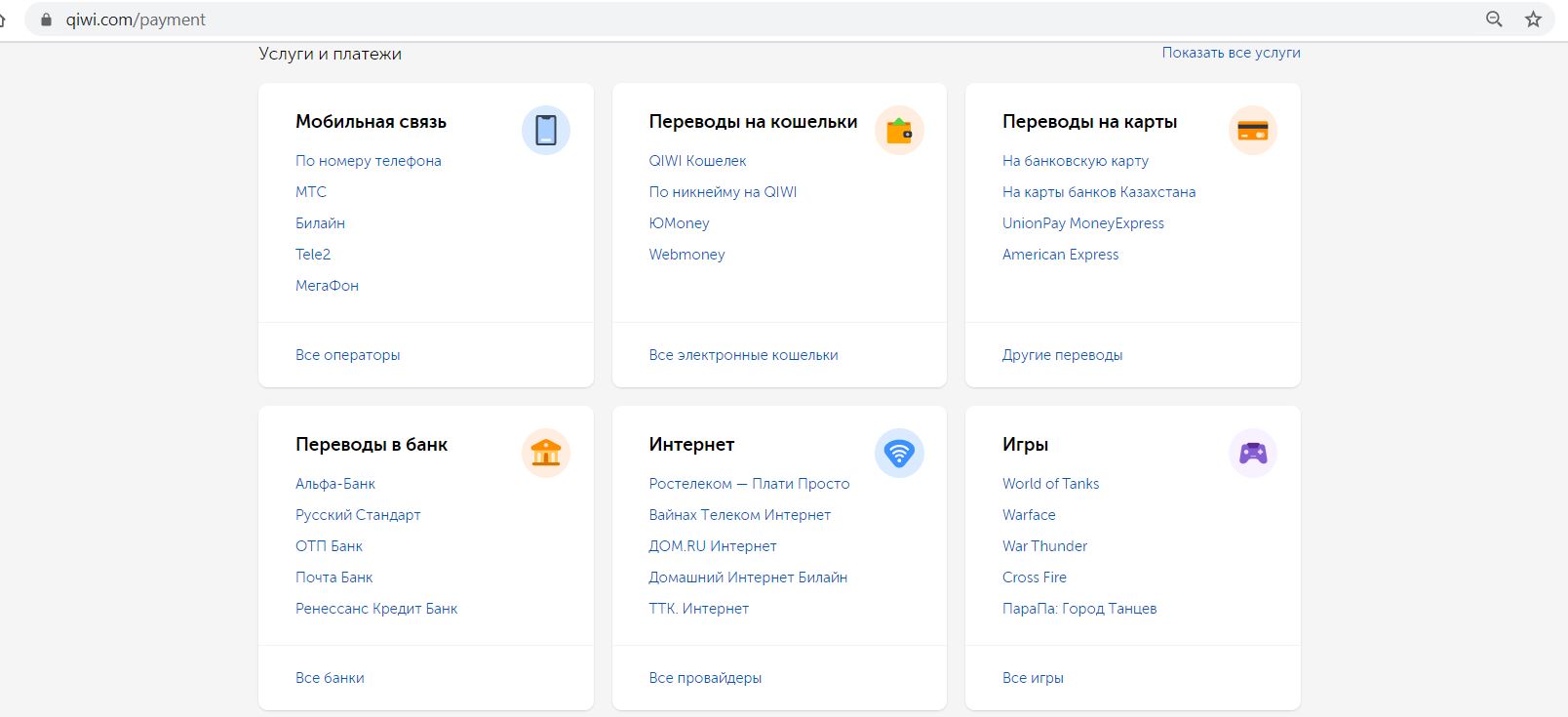The image size is (1568, 717).
Task: Show Все игры list
Action: [x=1033, y=678]
